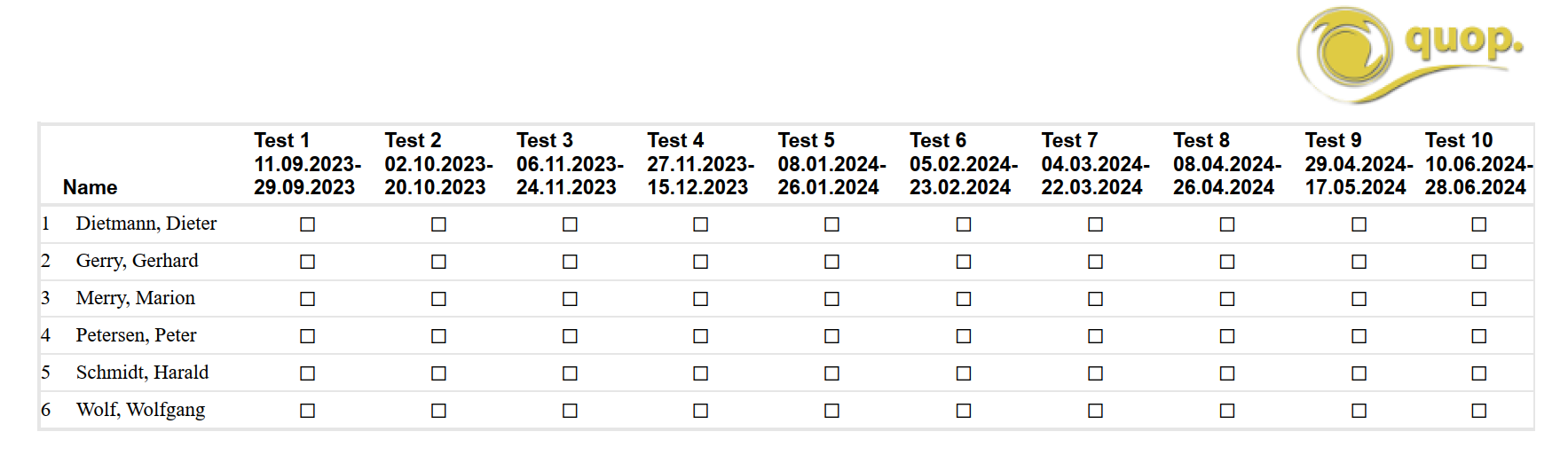Mark Test 7 for Dietmann, Dieter
The width and height of the screenshot is (1568, 471).
[x=1095, y=224]
